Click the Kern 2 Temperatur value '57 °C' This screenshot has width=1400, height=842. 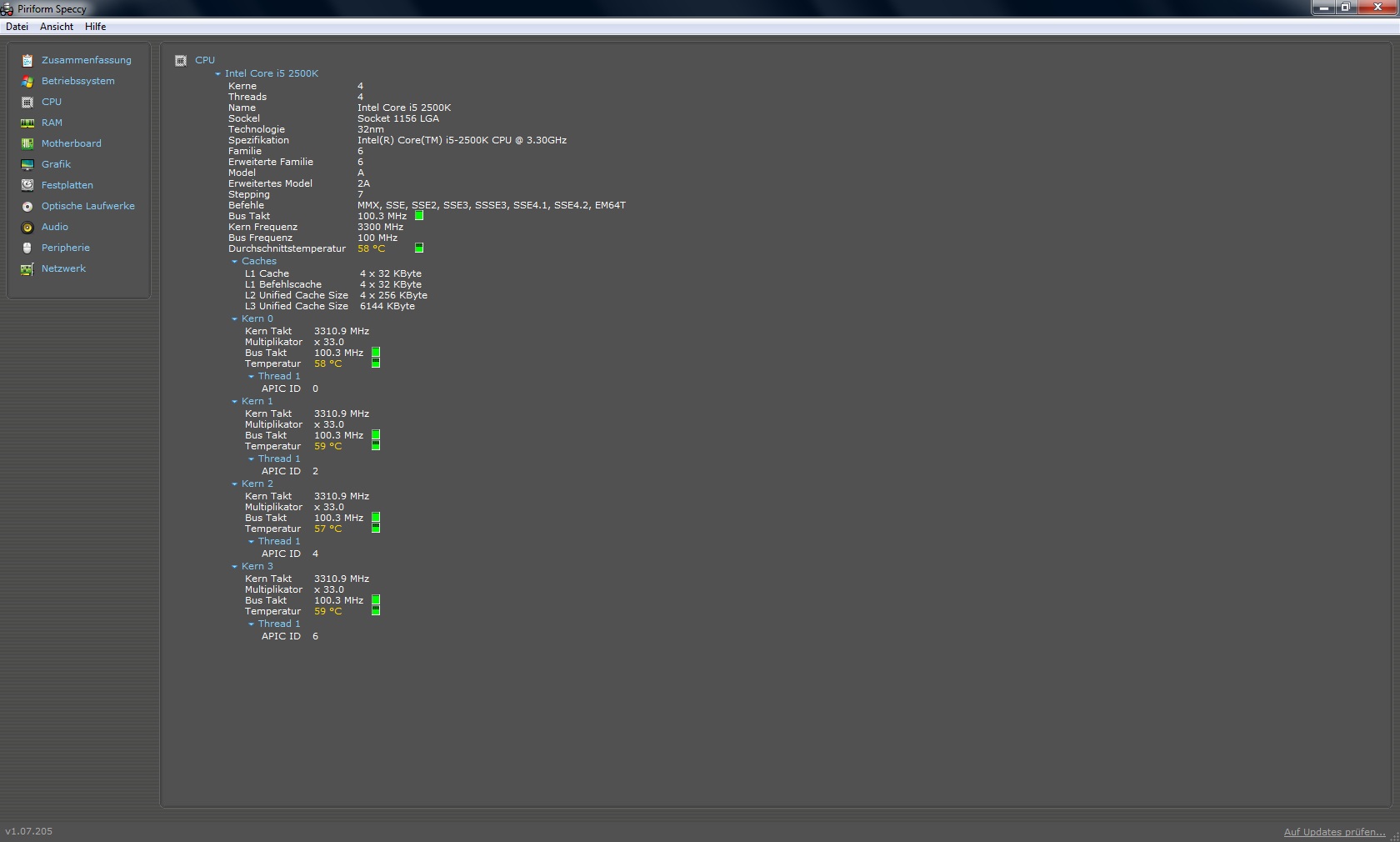(x=328, y=529)
